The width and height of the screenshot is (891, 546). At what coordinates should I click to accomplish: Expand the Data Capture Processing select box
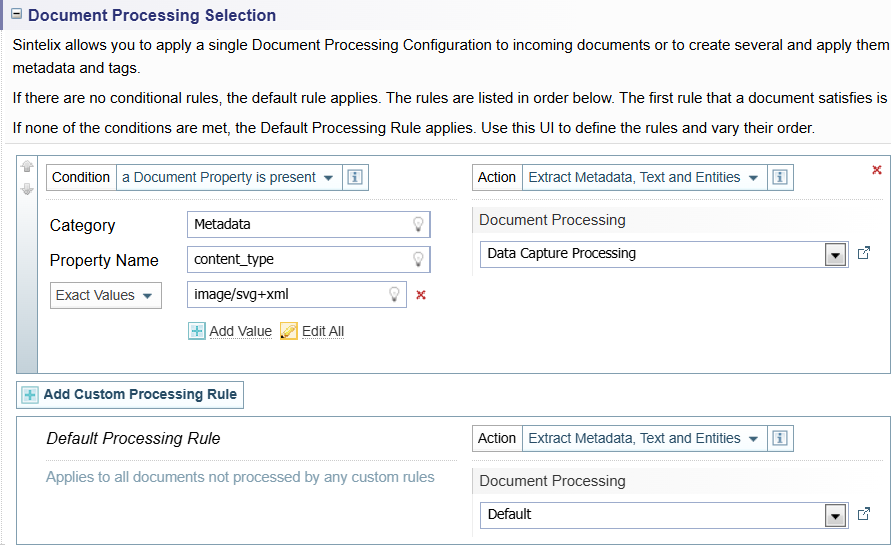[x=835, y=254]
